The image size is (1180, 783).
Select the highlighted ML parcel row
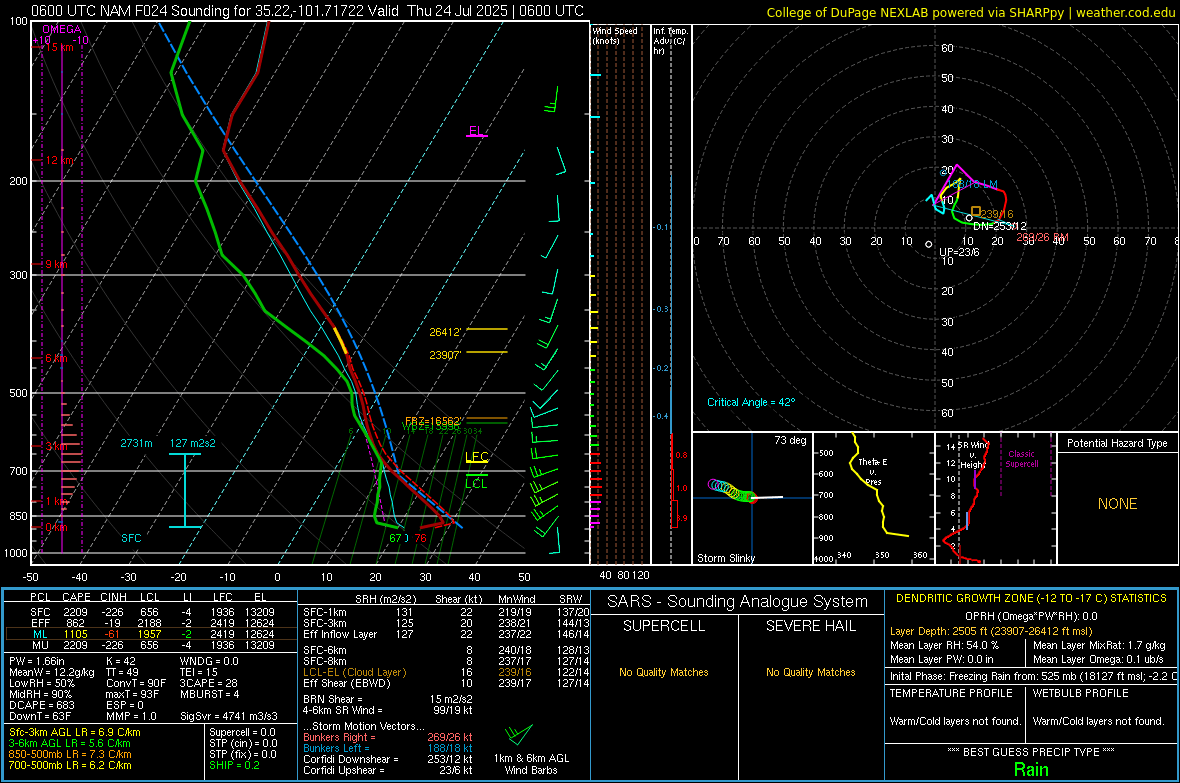point(151,634)
